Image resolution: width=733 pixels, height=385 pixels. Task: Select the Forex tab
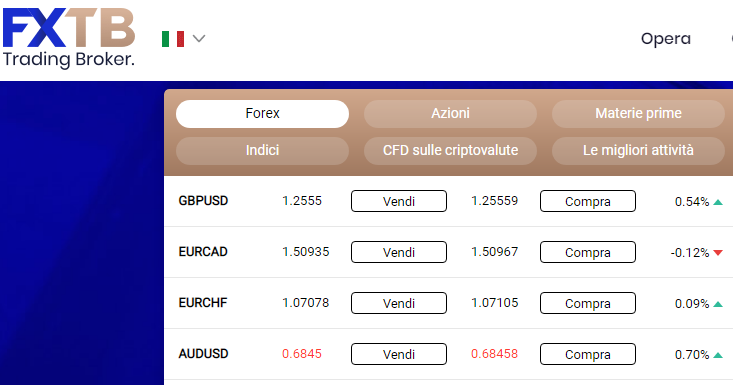coord(262,114)
